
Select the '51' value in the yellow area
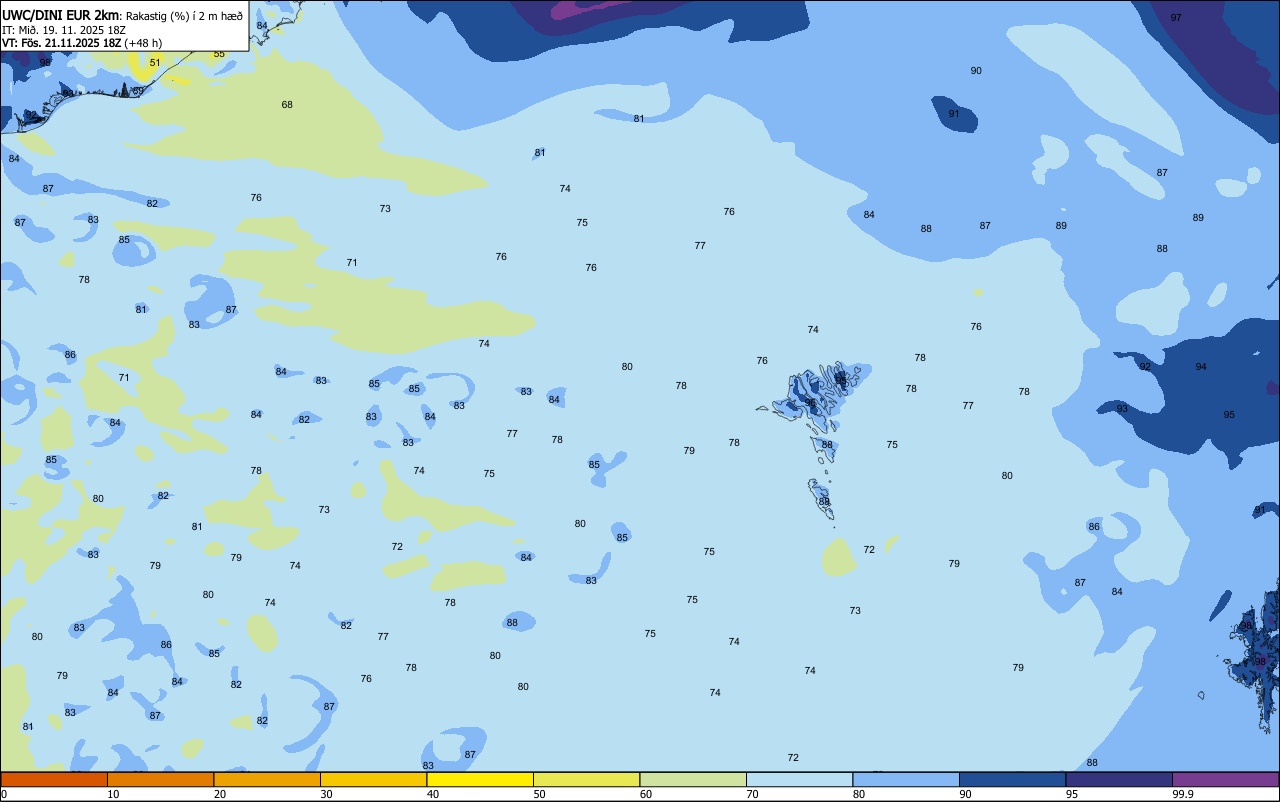(154, 63)
